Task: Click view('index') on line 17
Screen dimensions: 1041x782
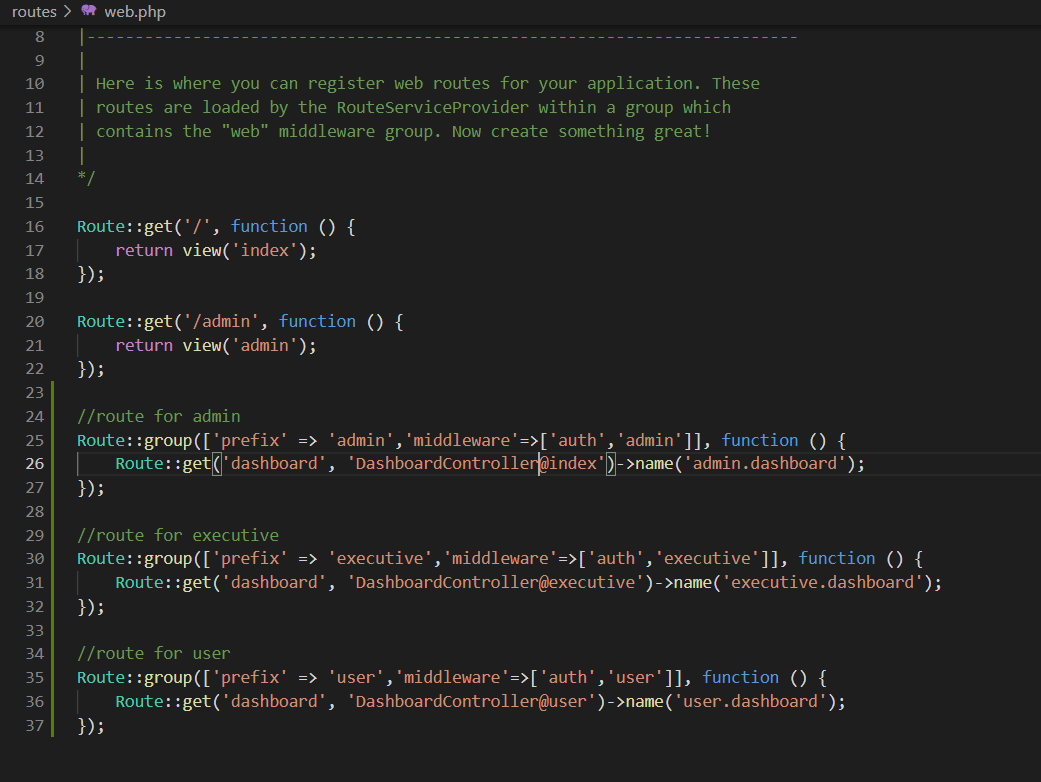Action: tap(245, 250)
